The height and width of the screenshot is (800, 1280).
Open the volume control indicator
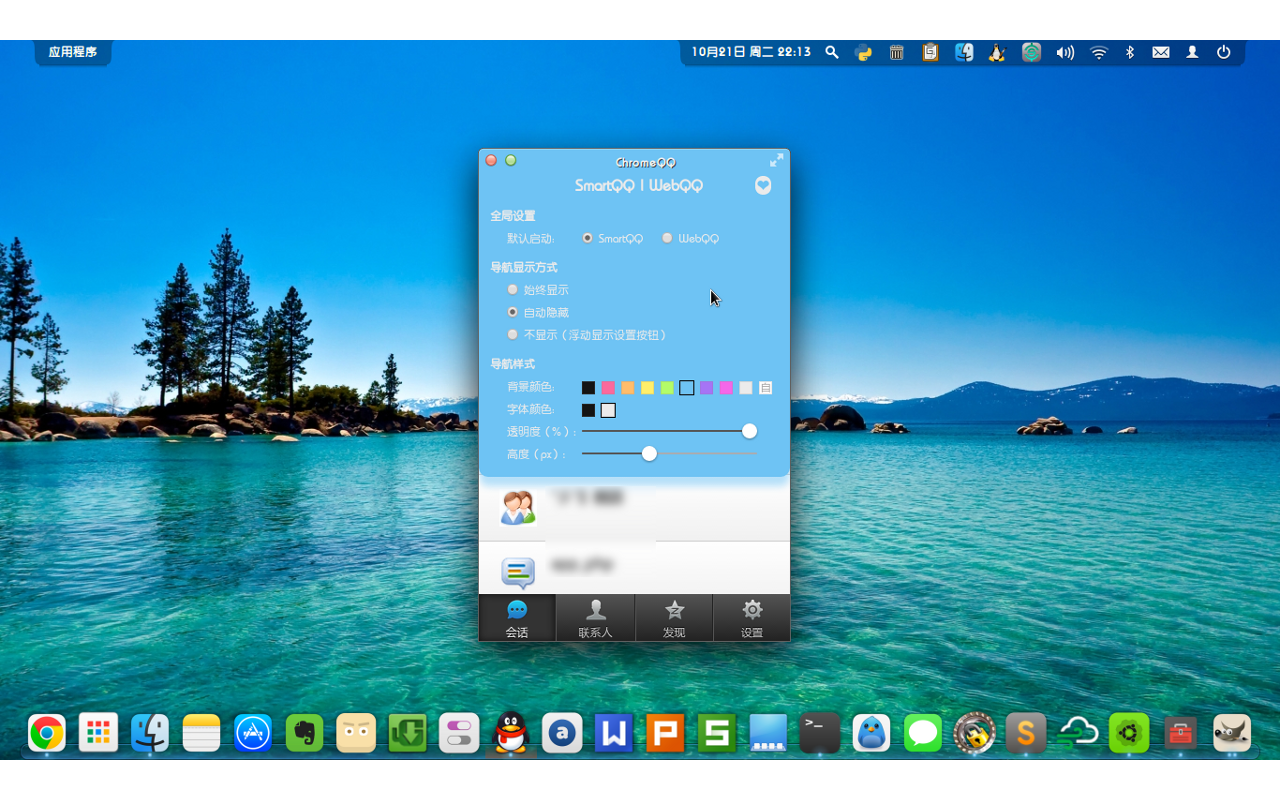pyautogui.click(x=1065, y=53)
